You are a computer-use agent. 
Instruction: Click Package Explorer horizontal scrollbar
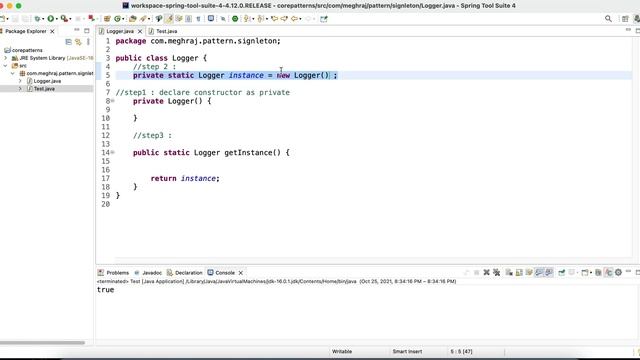42,343
